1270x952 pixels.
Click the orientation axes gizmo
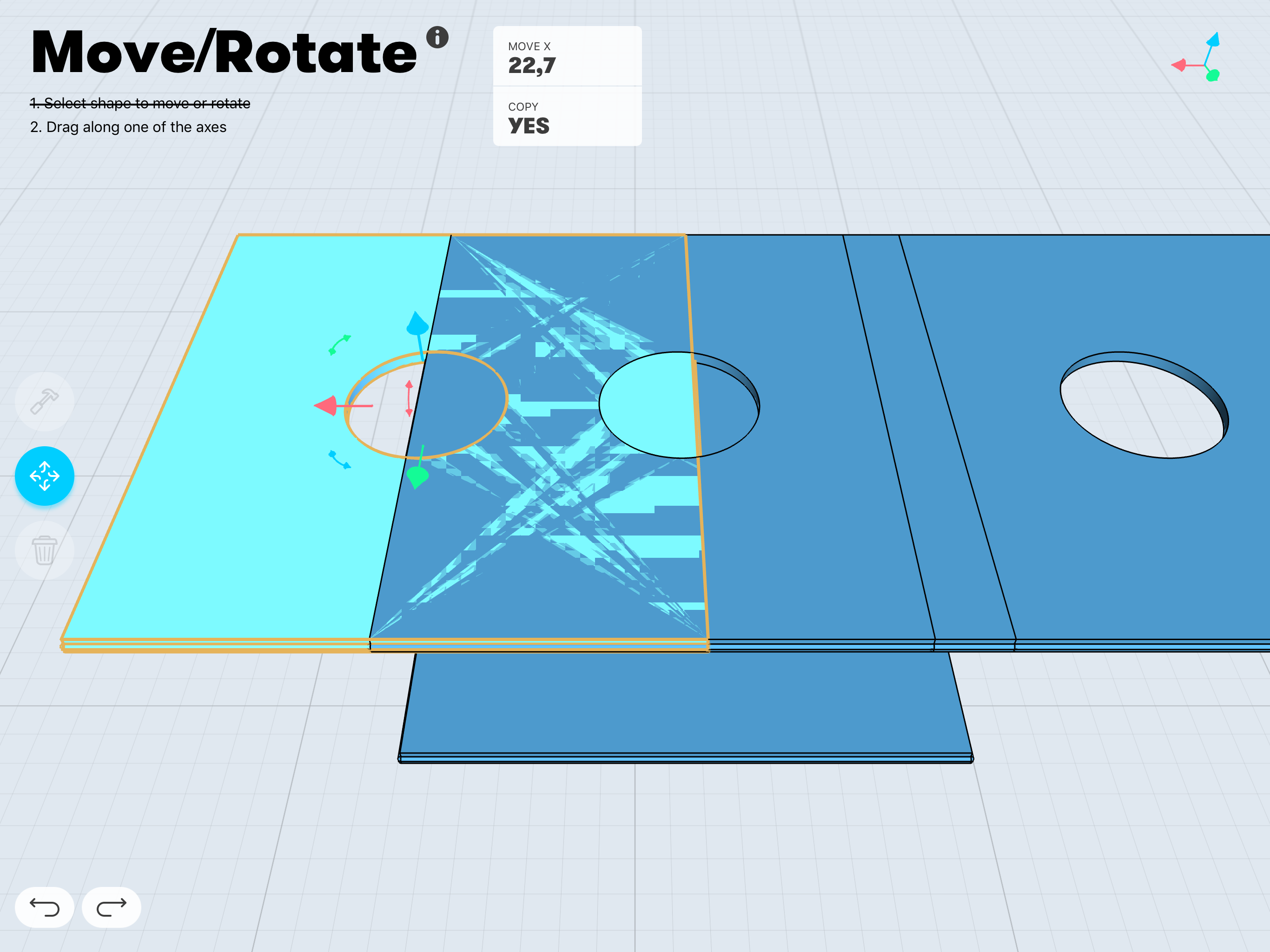coord(1197,58)
